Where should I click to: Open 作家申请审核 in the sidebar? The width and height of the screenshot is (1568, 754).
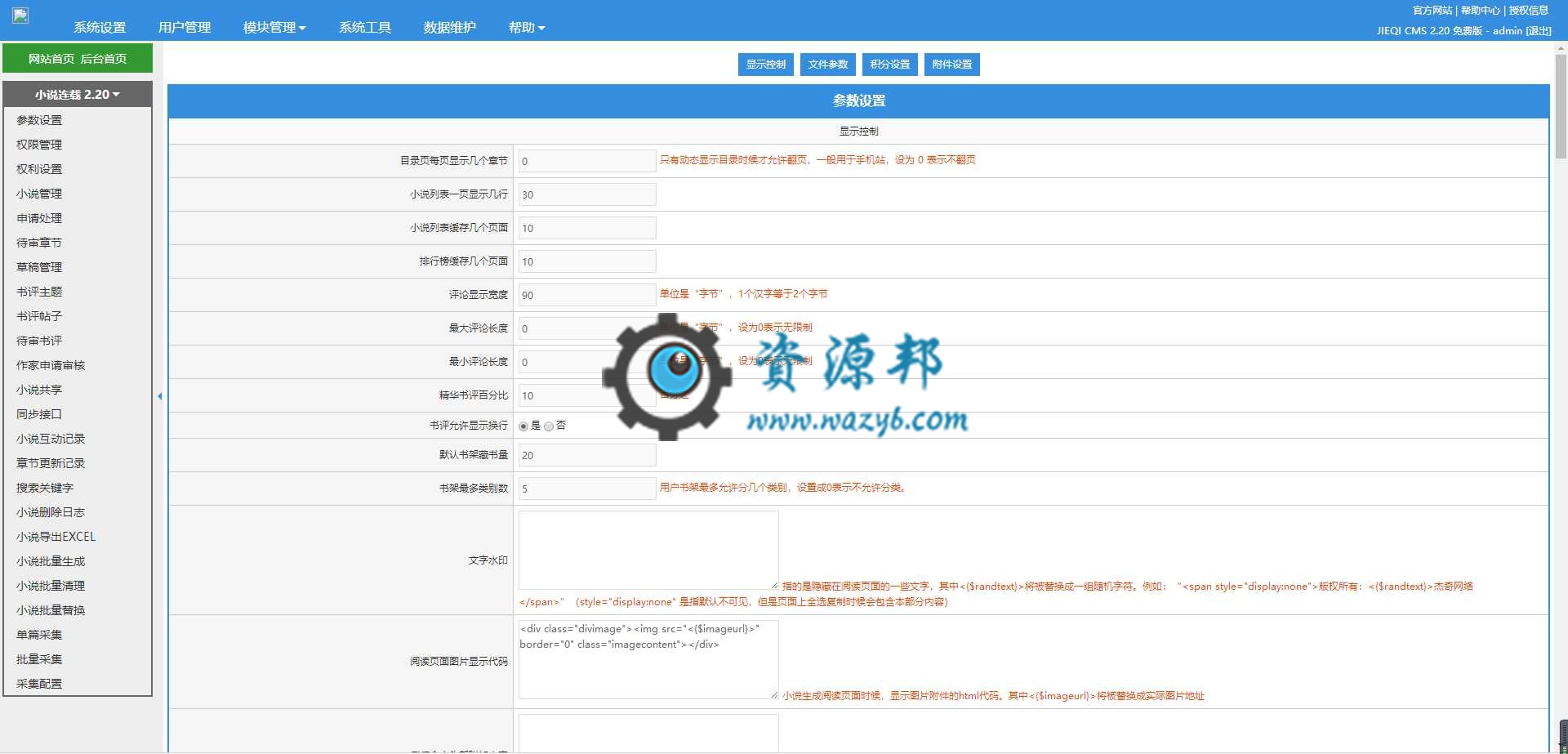51,365
